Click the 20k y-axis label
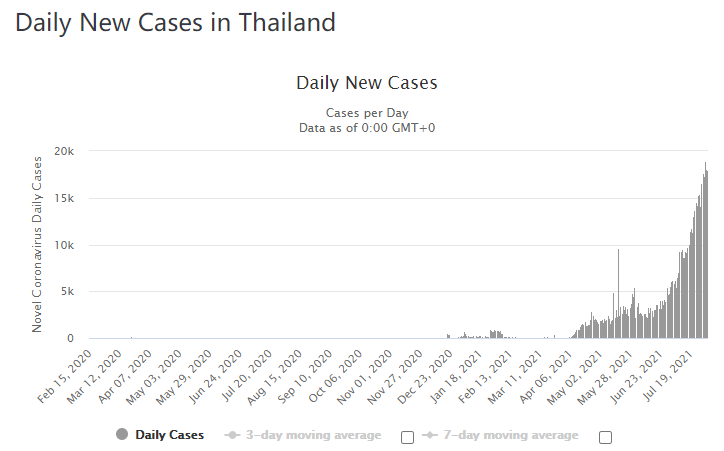Viewport: 724px width, 451px height. 64,151
